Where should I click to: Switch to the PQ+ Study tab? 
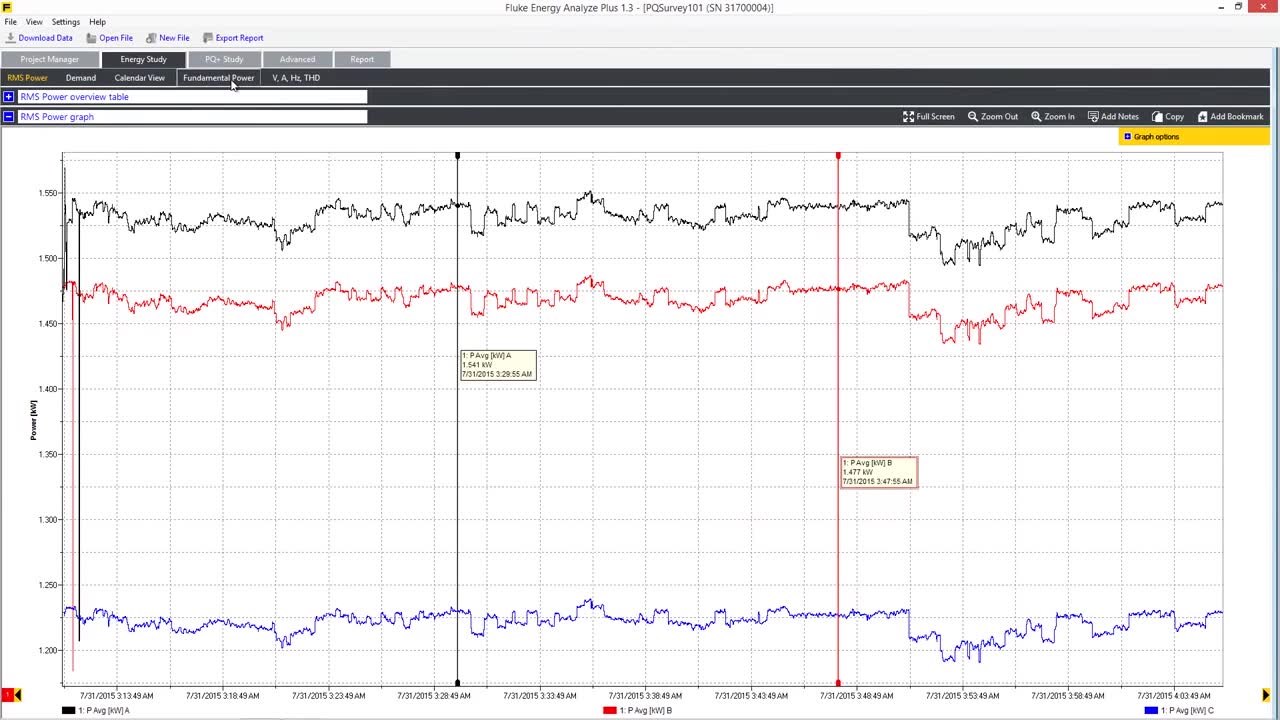(224, 59)
